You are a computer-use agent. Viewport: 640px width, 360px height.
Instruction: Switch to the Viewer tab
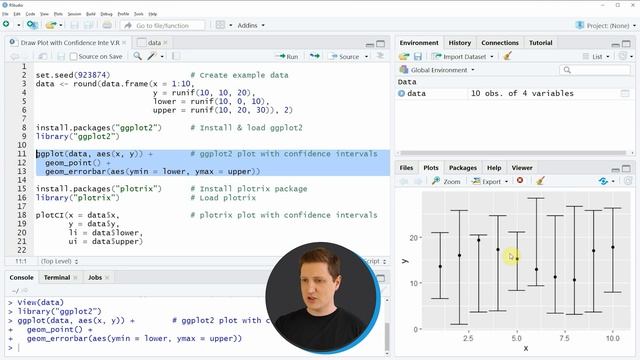coord(522,167)
